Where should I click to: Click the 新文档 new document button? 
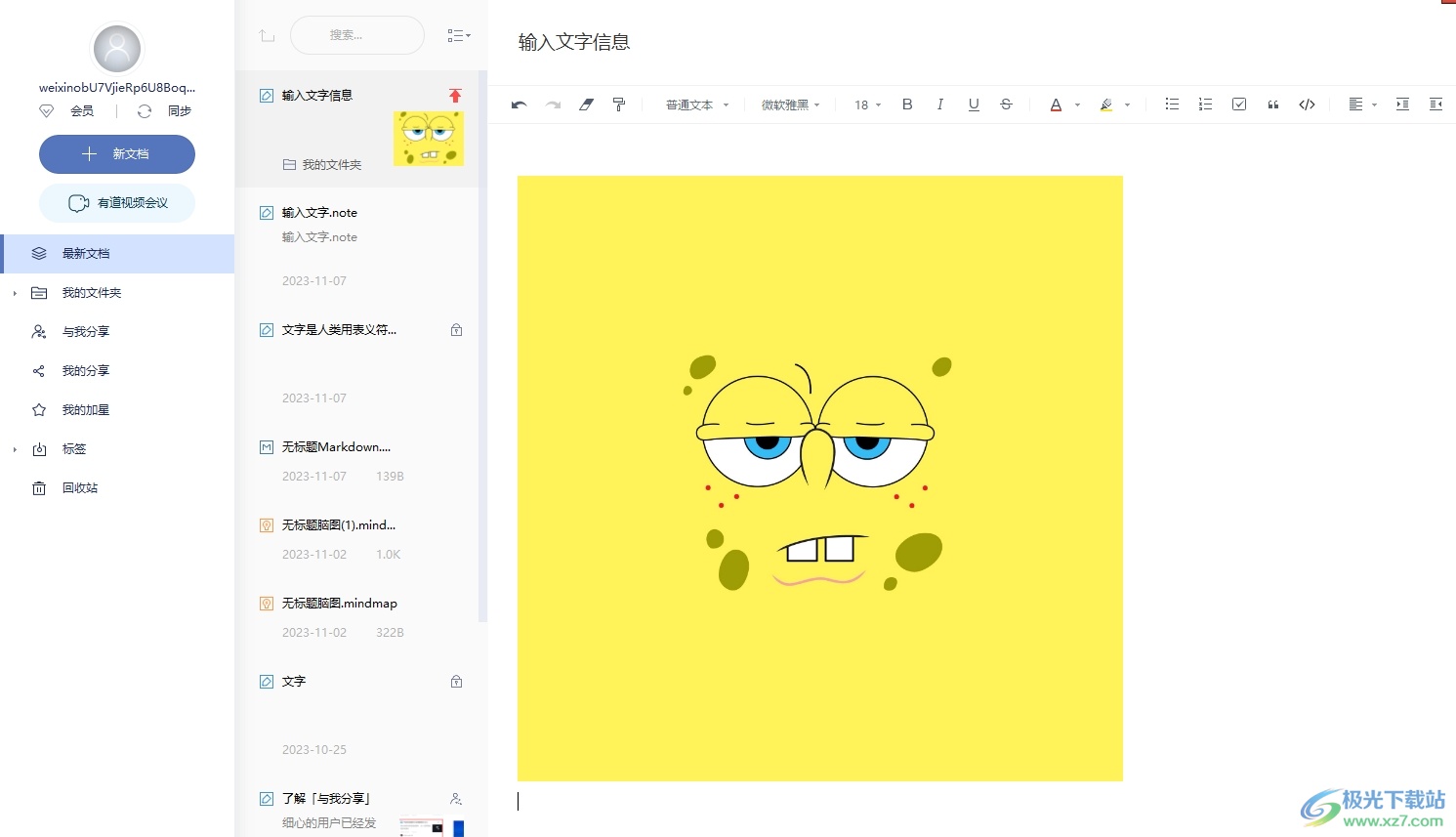pos(117,154)
